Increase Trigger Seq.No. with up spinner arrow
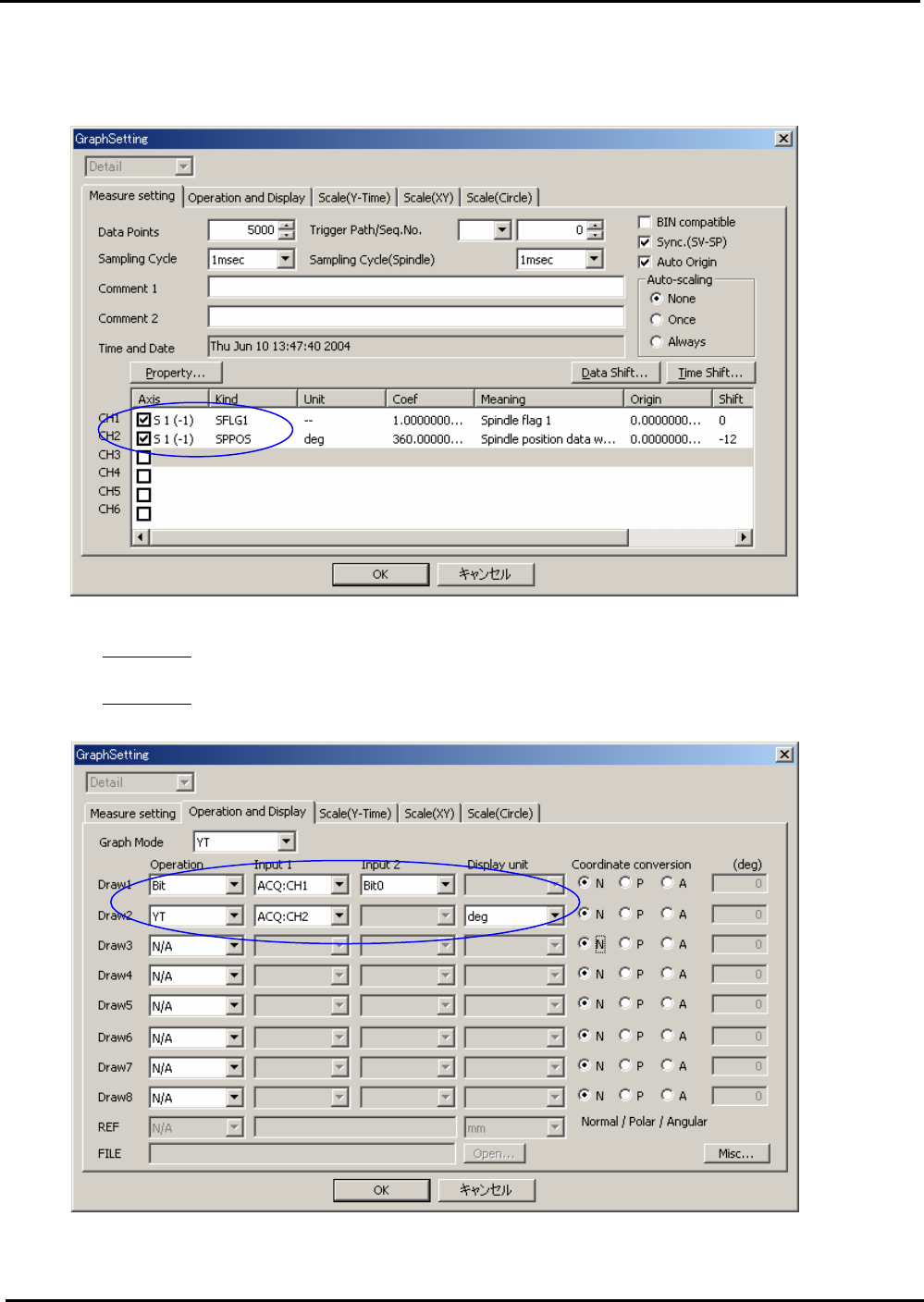Viewport: 924px width, 1302px height. point(595,226)
